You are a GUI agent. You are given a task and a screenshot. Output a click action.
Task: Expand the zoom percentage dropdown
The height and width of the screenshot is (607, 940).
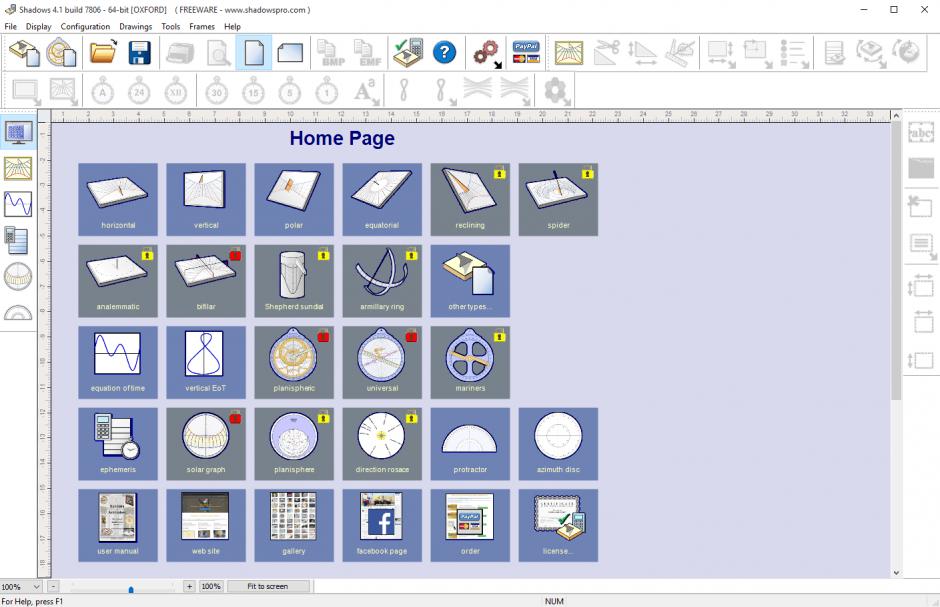coord(37,586)
